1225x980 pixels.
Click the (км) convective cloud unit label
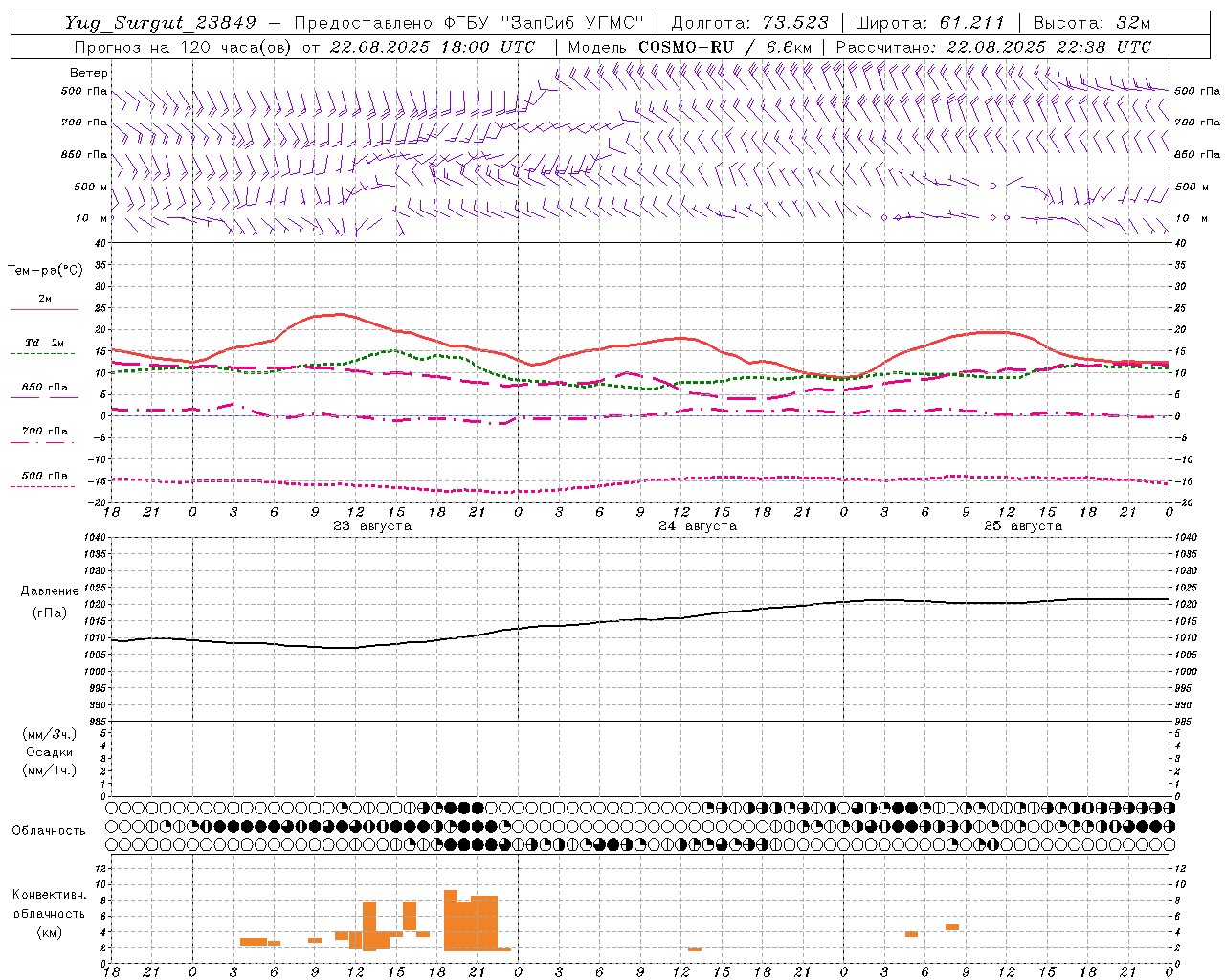(49, 932)
